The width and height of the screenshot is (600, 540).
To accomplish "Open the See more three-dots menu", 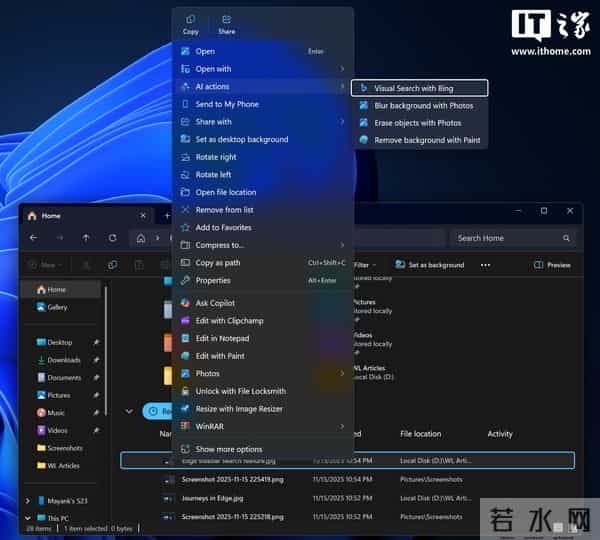I will 485,265.
